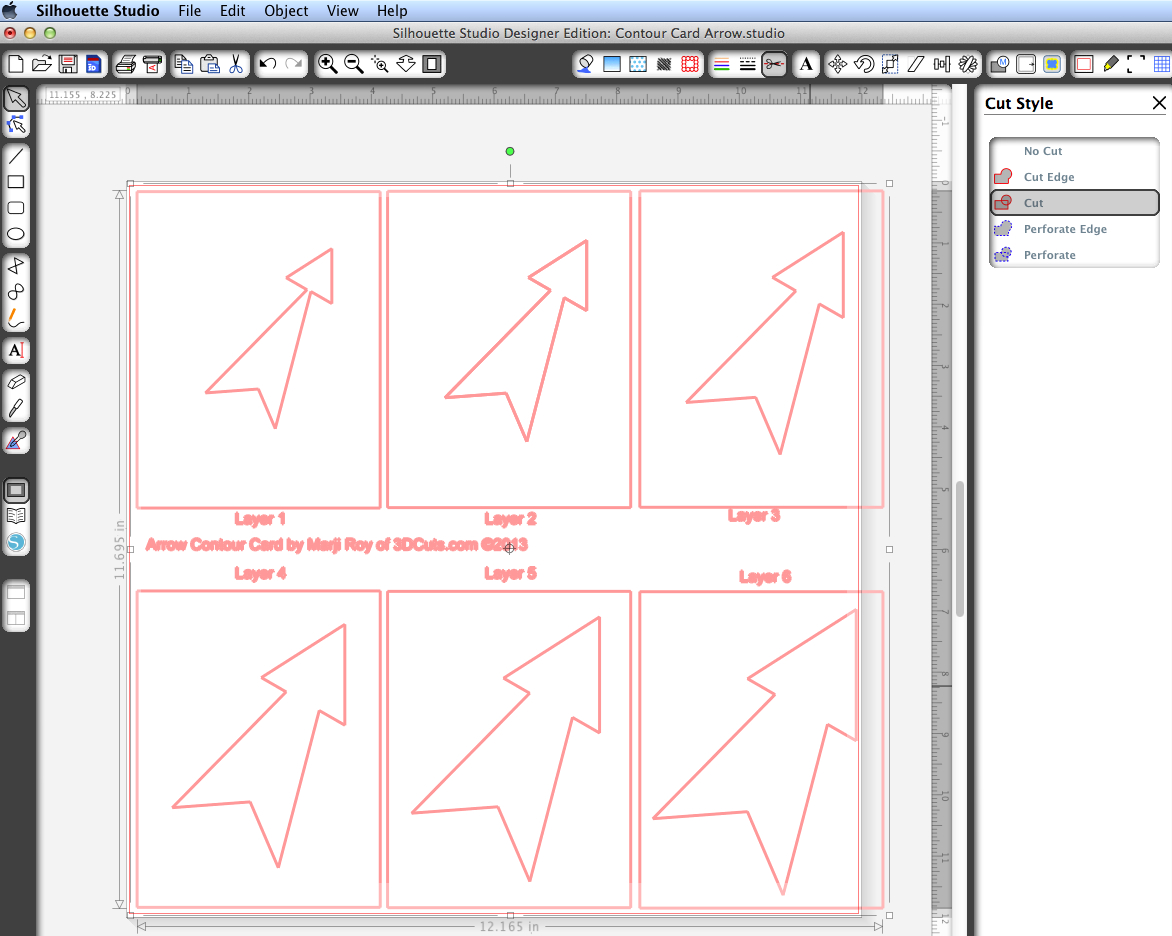1172x936 pixels.
Task: Select the Cut style option
Action: tap(1075, 203)
